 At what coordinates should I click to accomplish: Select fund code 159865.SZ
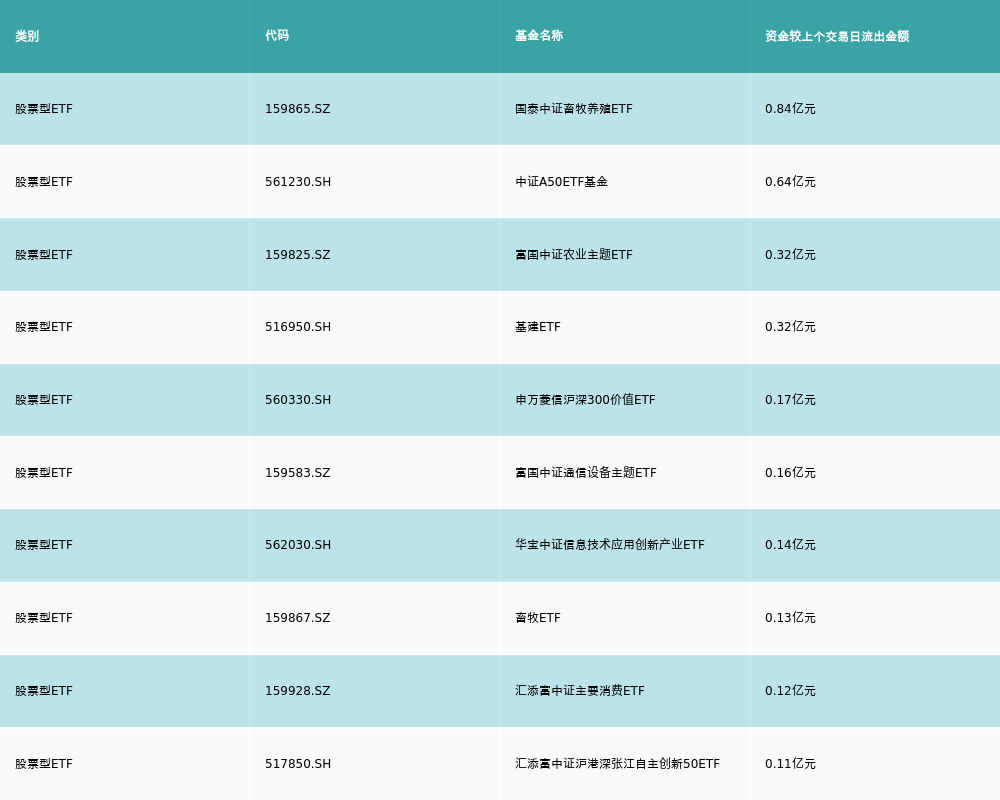(297, 109)
